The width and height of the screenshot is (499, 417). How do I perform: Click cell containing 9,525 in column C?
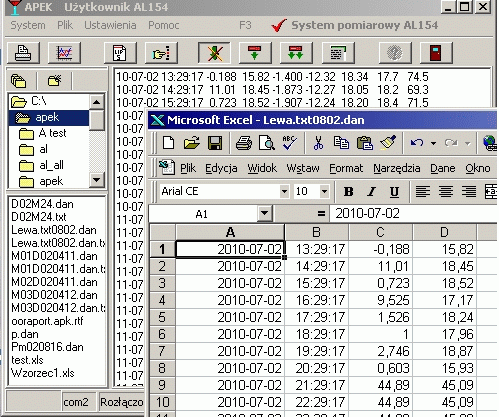click(x=380, y=300)
